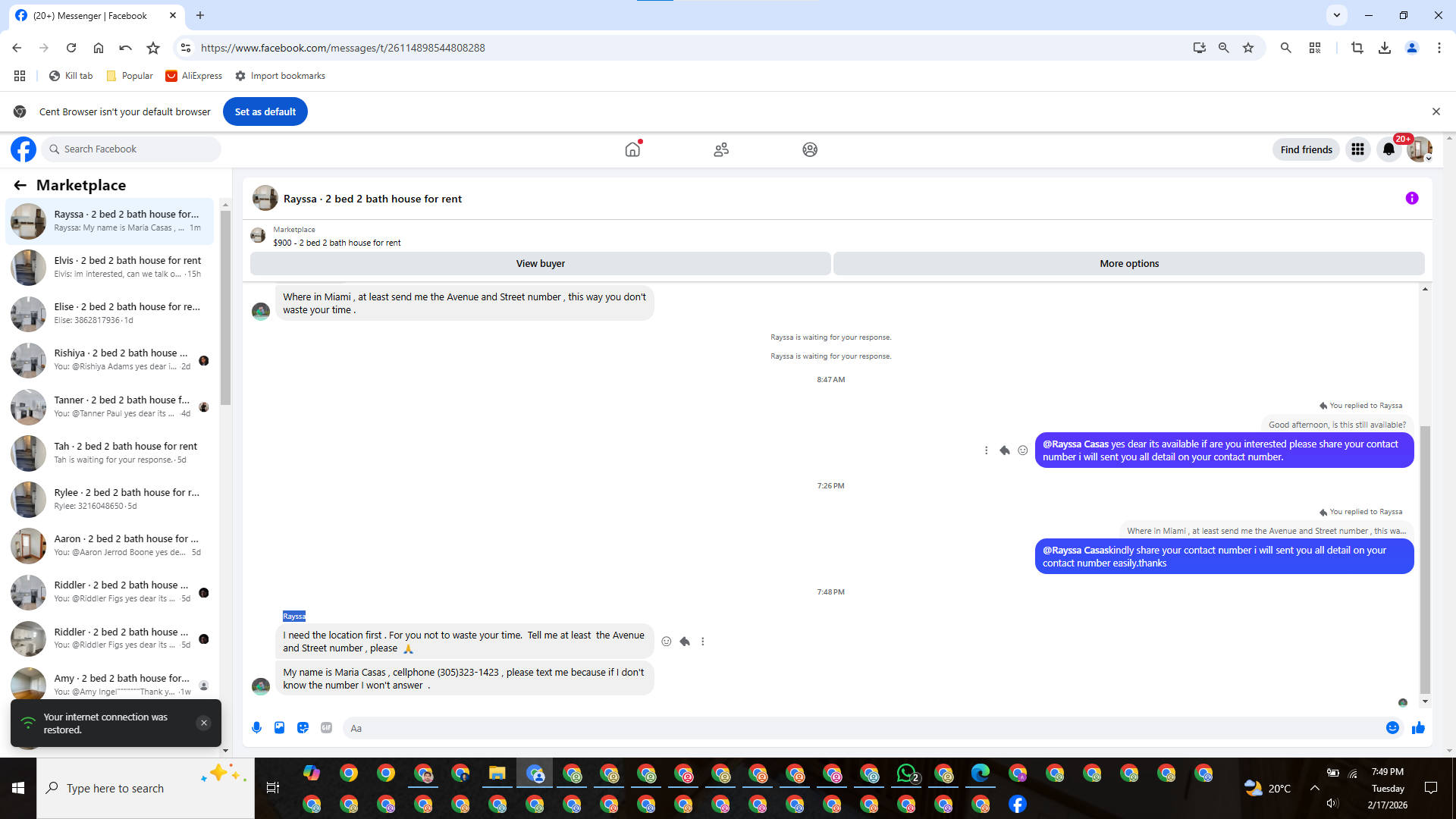This screenshot has width=1456, height=819.
Task: Open Facebook notifications bell
Action: 1389,149
